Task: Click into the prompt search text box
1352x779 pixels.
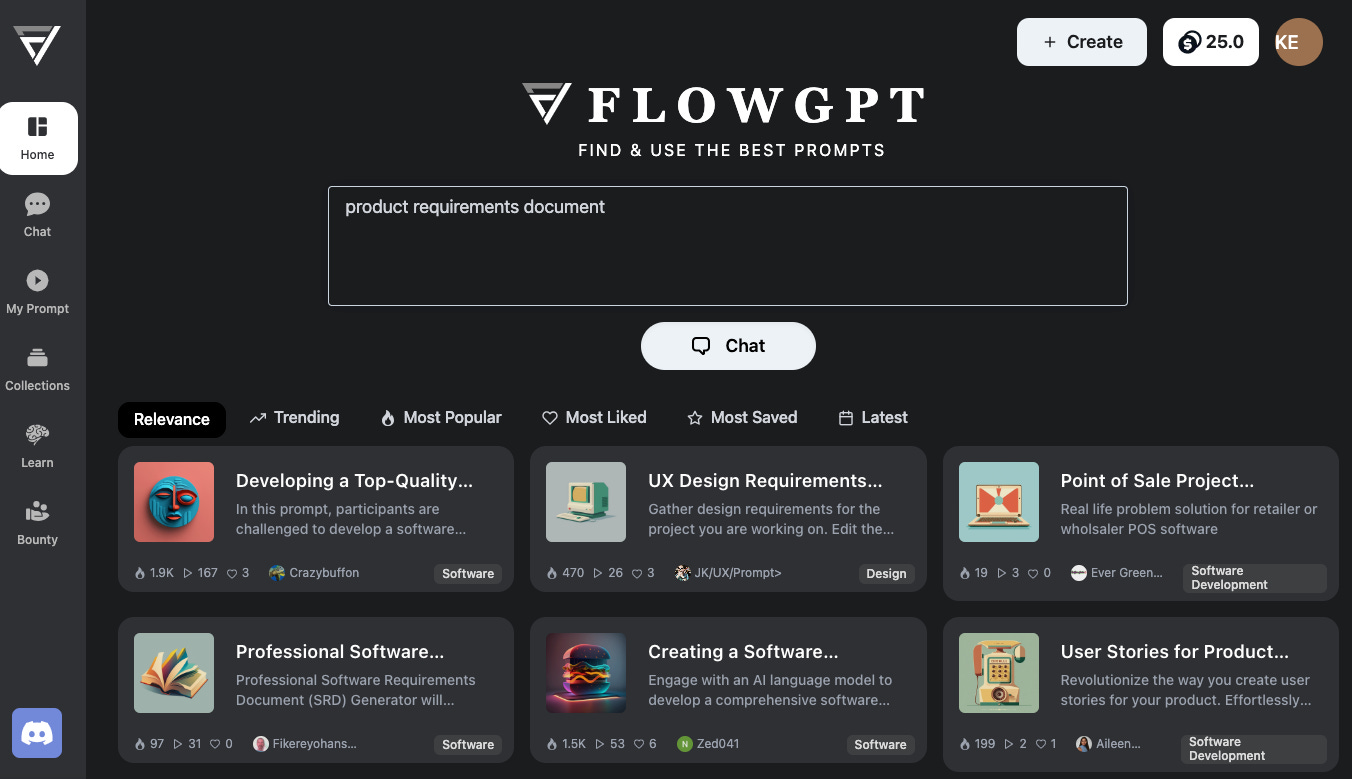Action: click(728, 246)
